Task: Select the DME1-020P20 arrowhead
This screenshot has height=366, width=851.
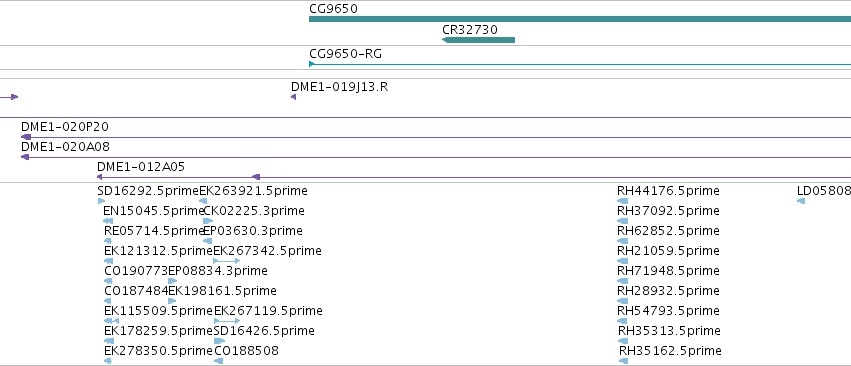Action: 26,137
